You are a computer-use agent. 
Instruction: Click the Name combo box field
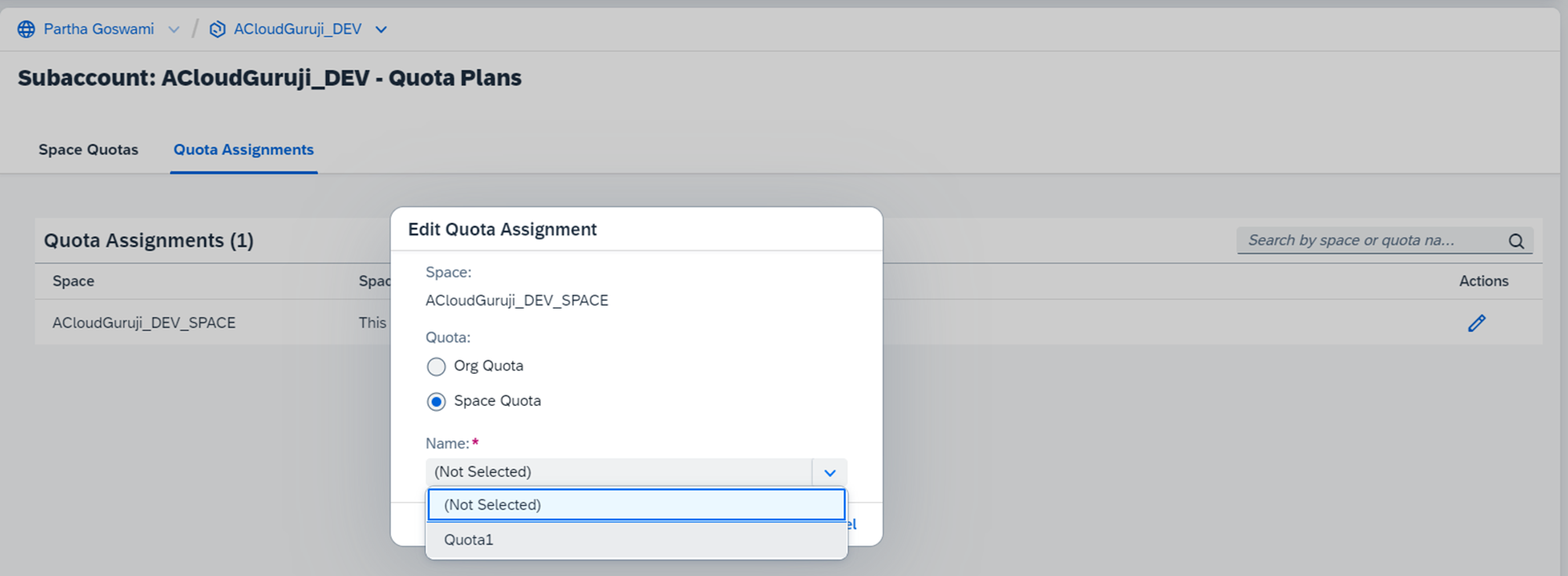(x=618, y=473)
